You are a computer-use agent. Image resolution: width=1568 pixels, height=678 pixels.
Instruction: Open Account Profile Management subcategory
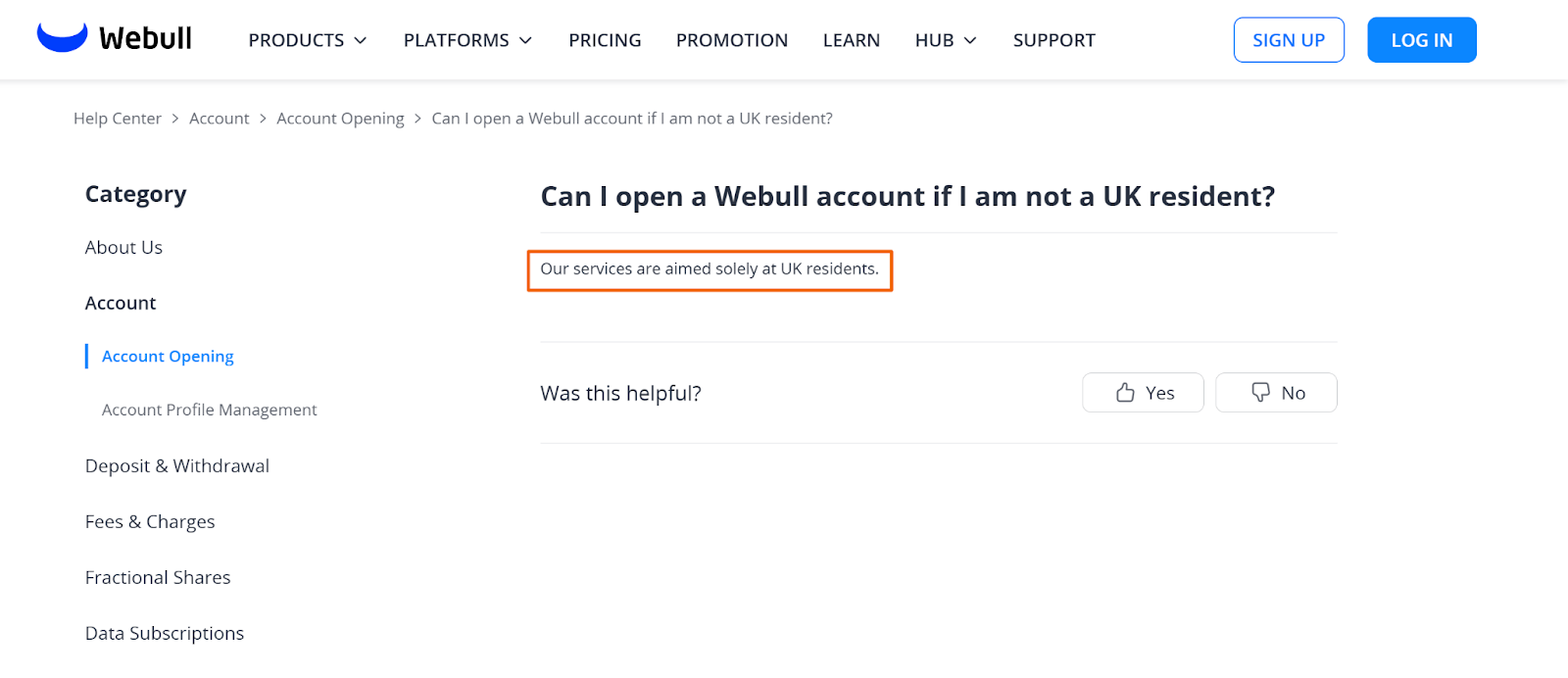(210, 410)
